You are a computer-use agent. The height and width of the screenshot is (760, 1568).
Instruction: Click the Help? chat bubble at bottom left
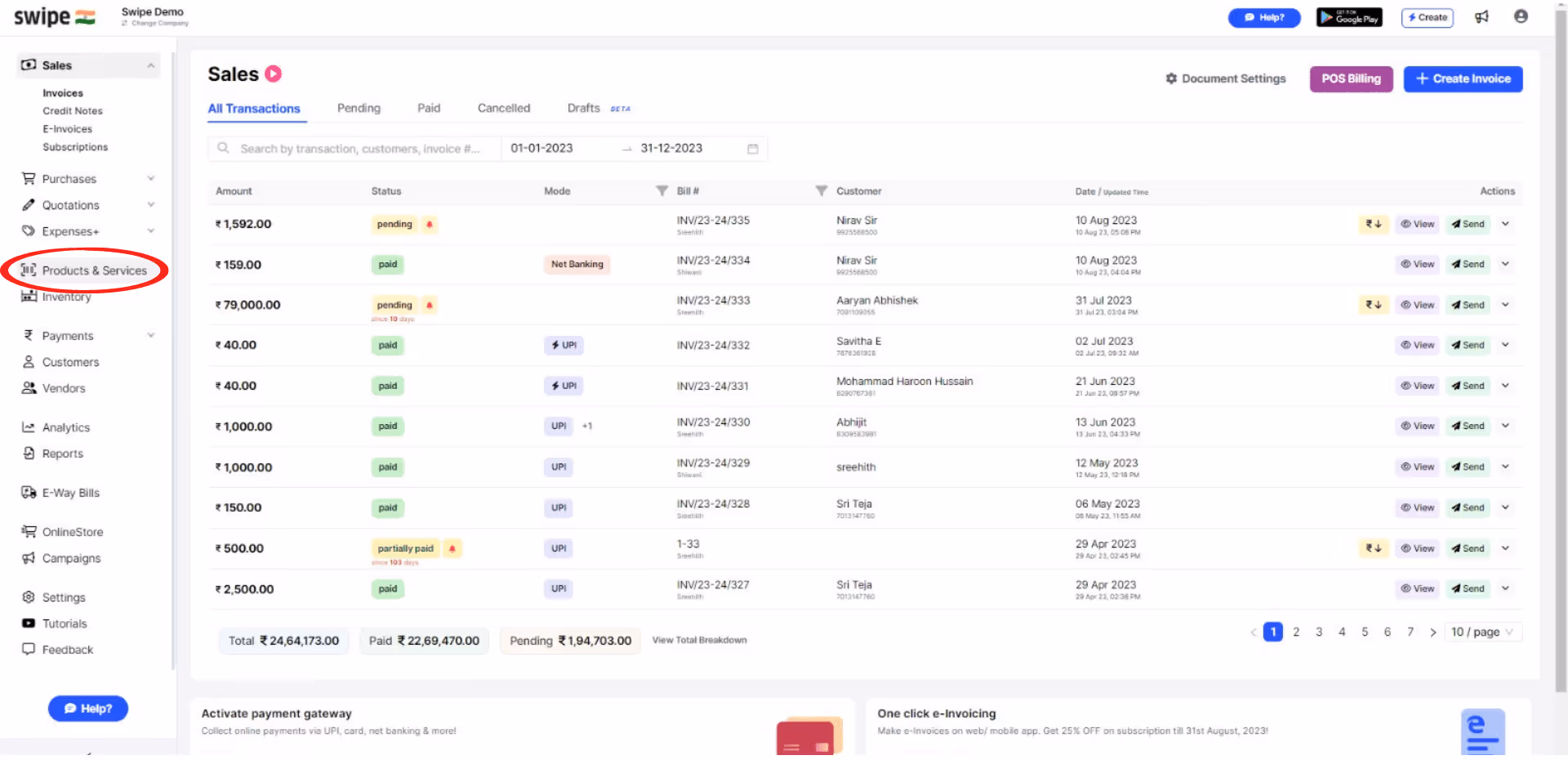[88, 709]
